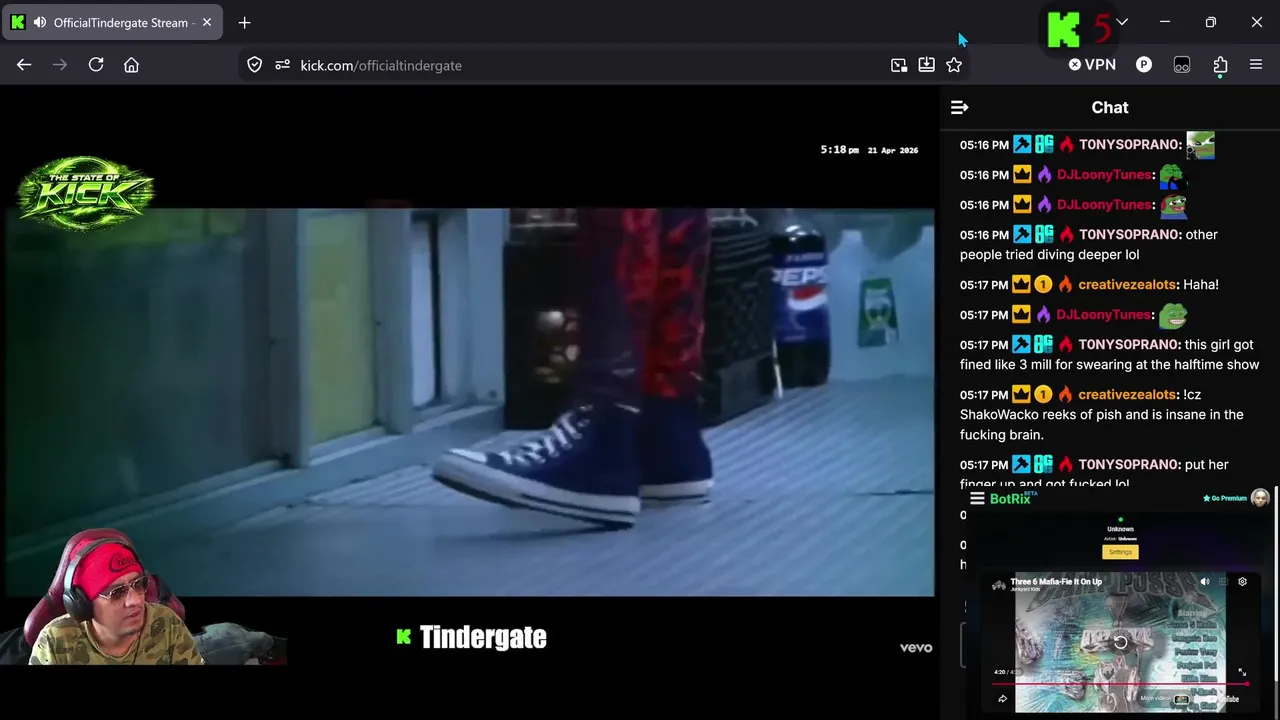This screenshot has width=1280, height=720.
Task: Open creativezealots on '!cz ShakoWacko' message
Action: (x=1128, y=394)
